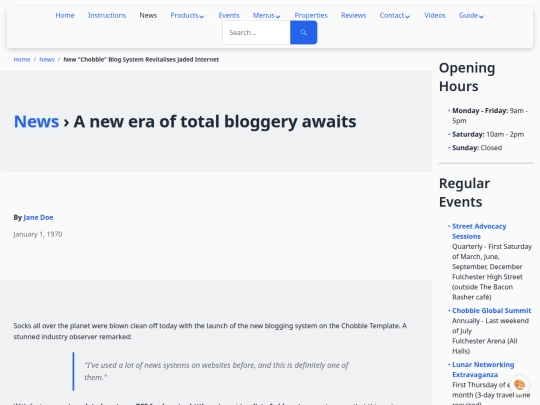Click the italic blockquote text
Image resolution: width=540 pixels, height=405 pixels.
pos(216,371)
